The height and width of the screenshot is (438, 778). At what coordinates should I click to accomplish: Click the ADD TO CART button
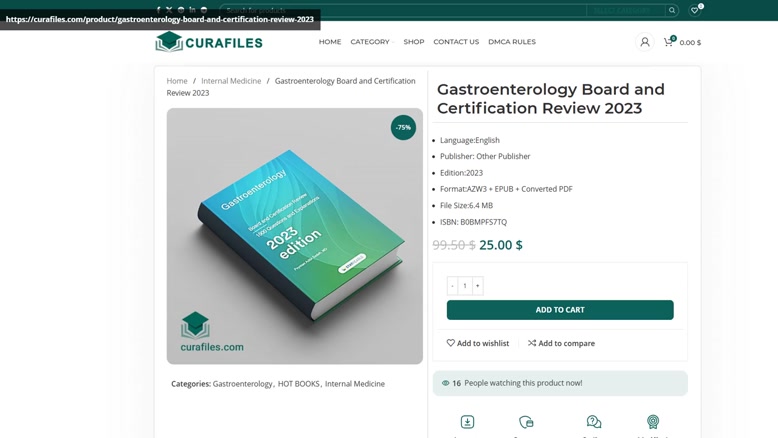coord(560,310)
